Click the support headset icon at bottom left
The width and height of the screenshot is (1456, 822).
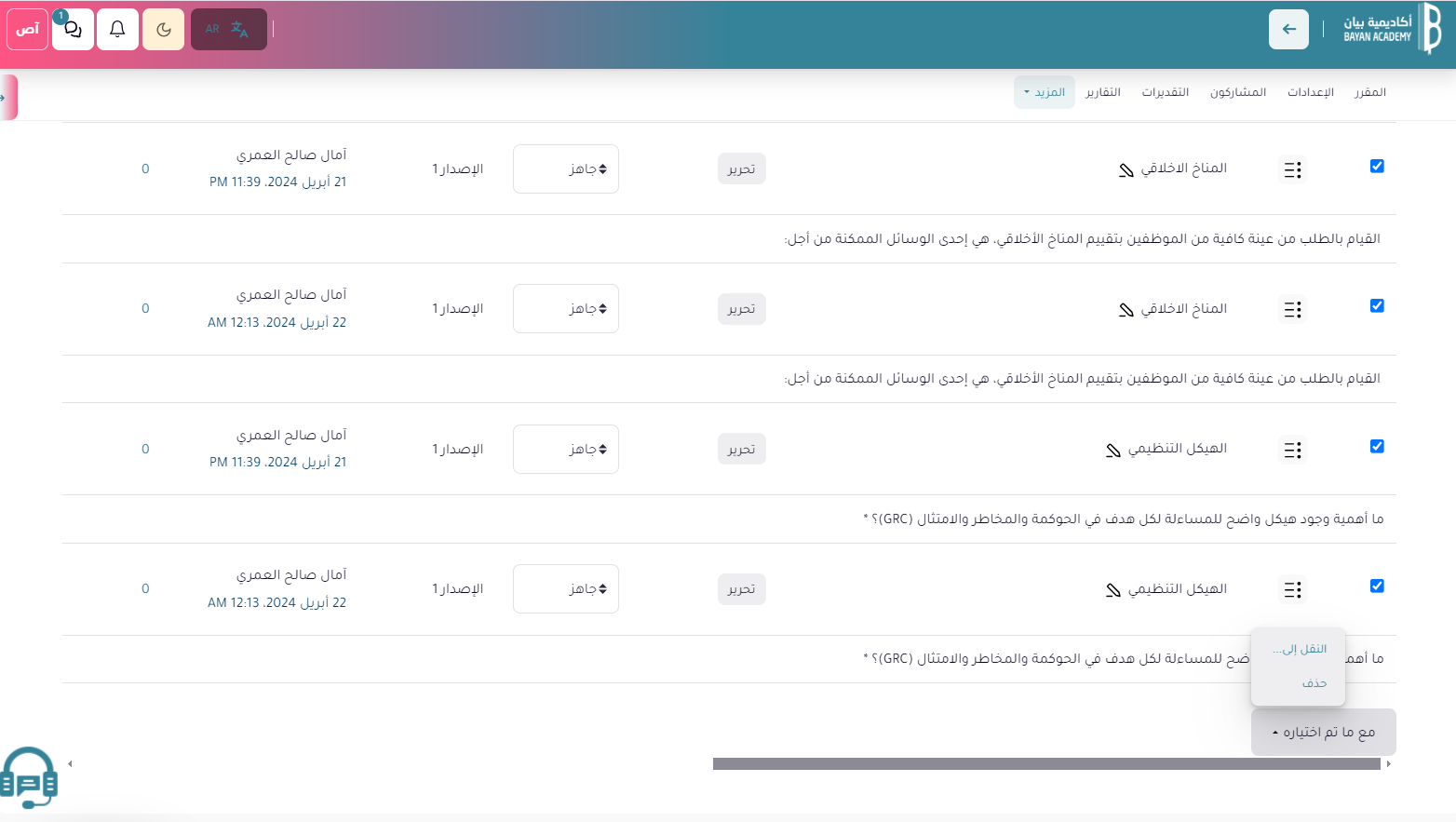point(27,776)
